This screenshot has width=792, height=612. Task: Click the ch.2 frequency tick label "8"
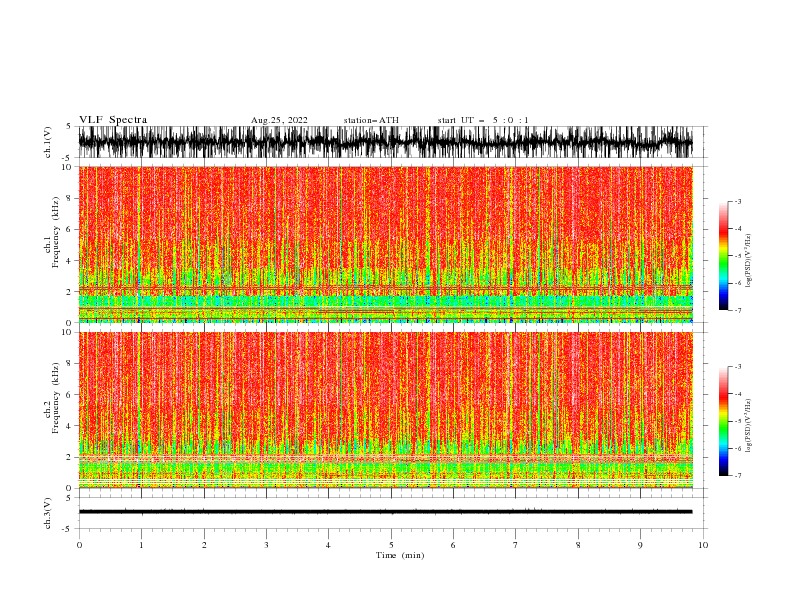pyautogui.click(x=70, y=364)
